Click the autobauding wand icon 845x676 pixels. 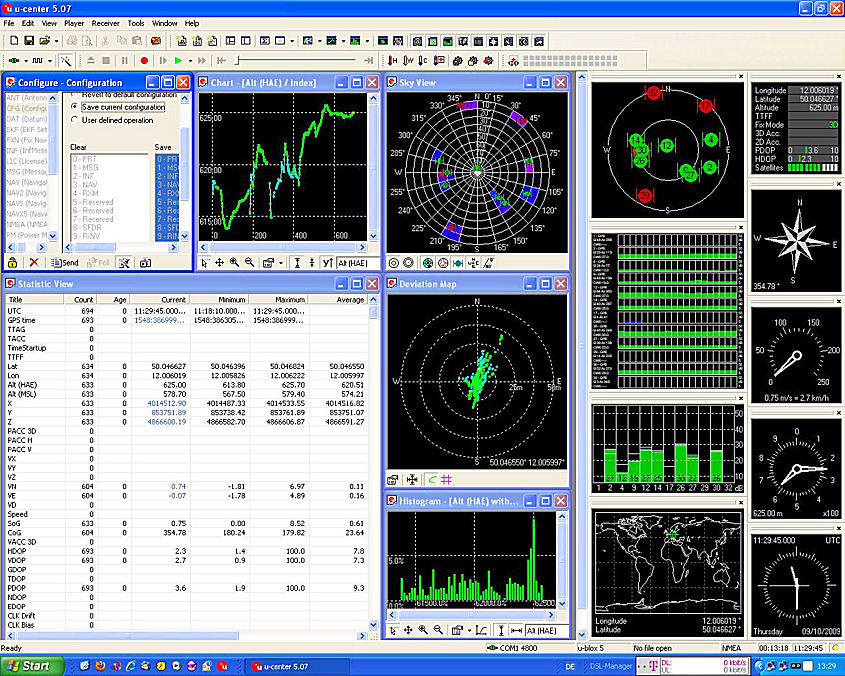[66, 60]
